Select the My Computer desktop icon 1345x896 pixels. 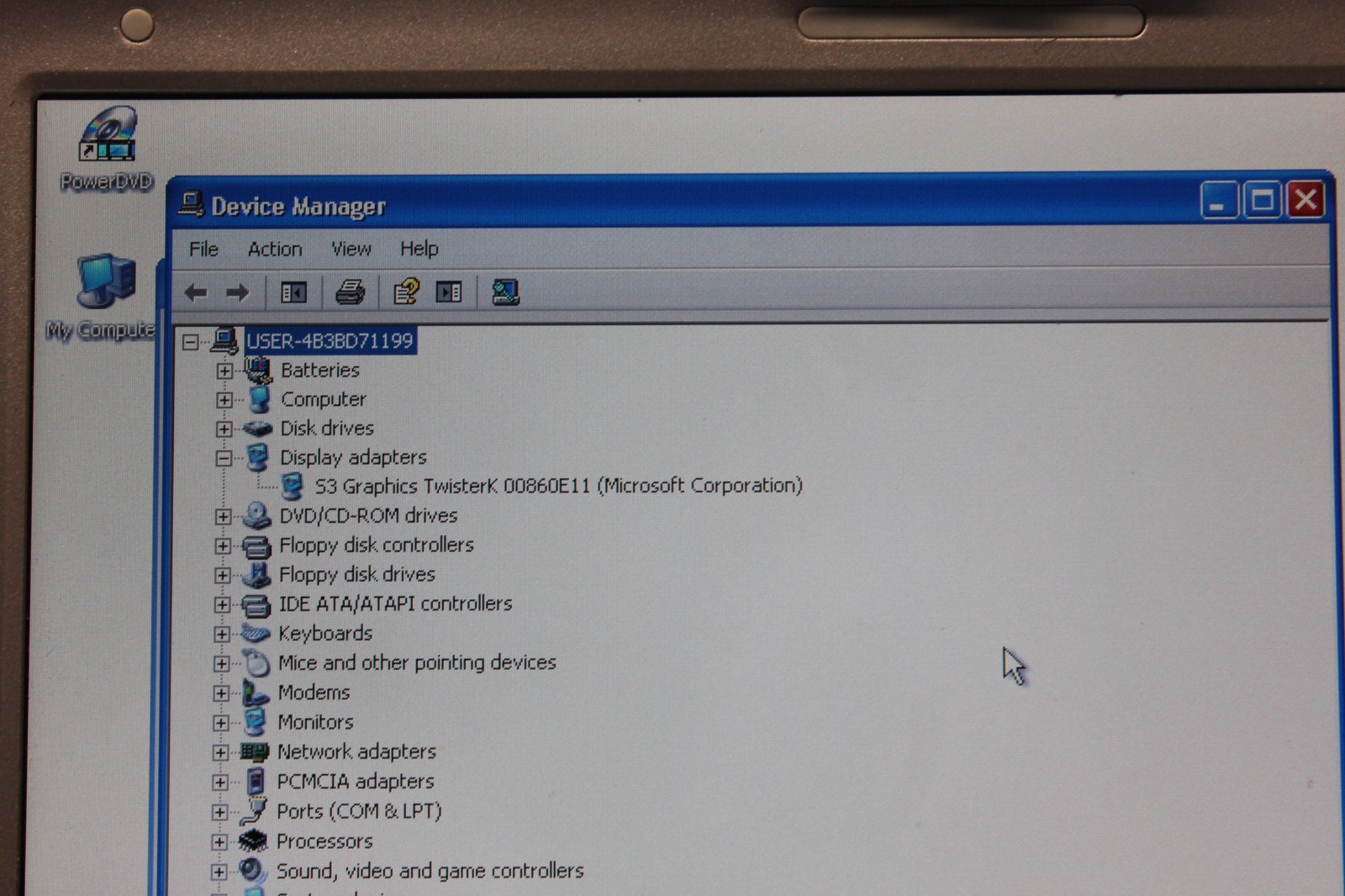102,297
